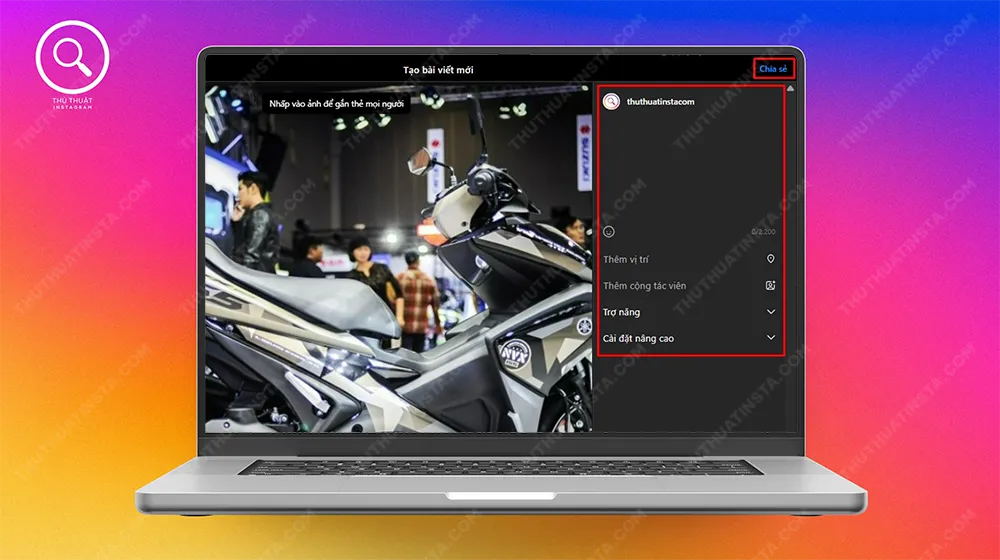The width and height of the screenshot is (1000, 560).
Task: Click the thuthuatinstacom profile avatar
Action: click(x=612, y=101)
